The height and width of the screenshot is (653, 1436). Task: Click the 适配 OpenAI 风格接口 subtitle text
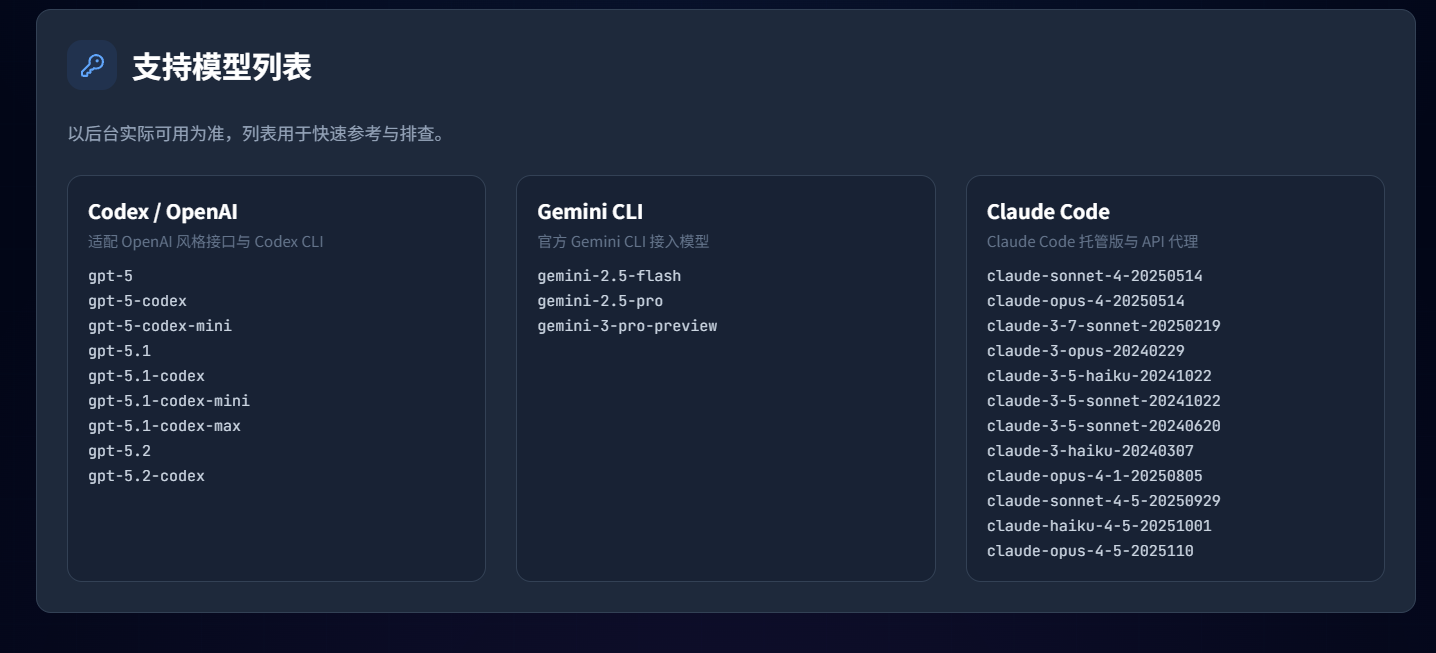(205, 242)
